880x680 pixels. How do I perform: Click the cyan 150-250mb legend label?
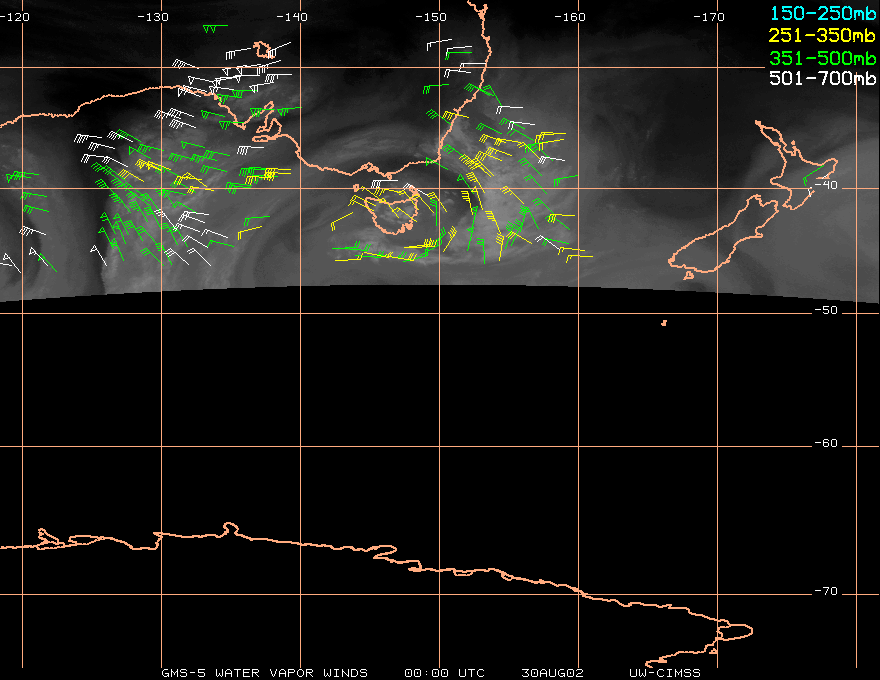point(823,13)
